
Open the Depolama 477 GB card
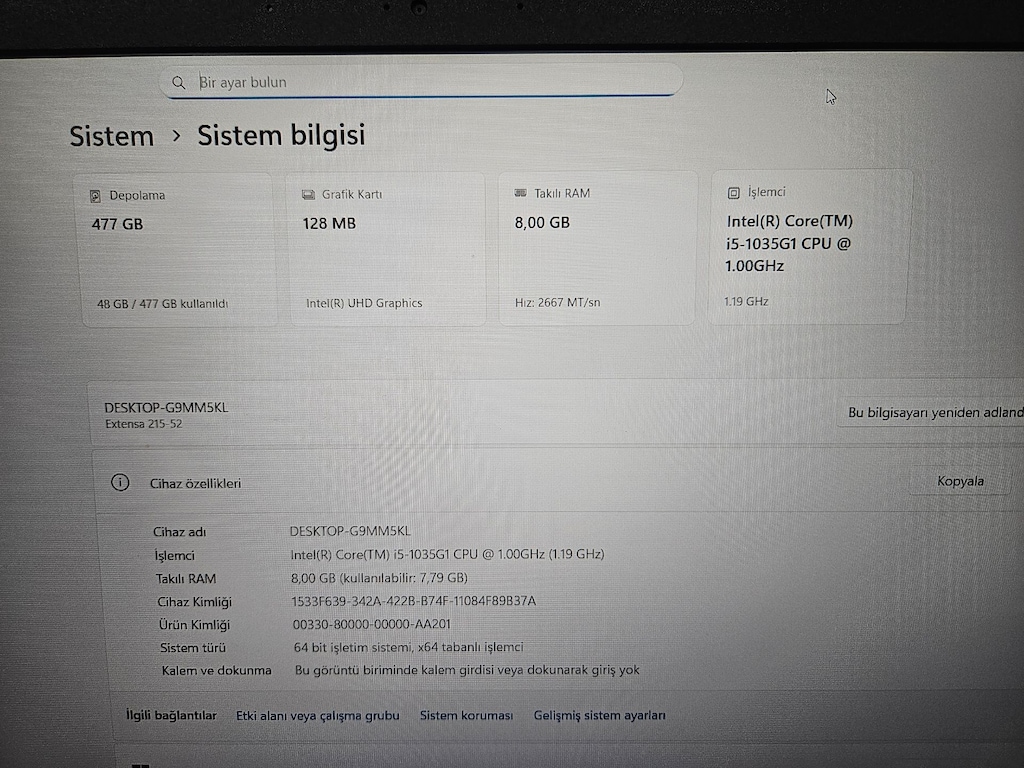[176, 249]
